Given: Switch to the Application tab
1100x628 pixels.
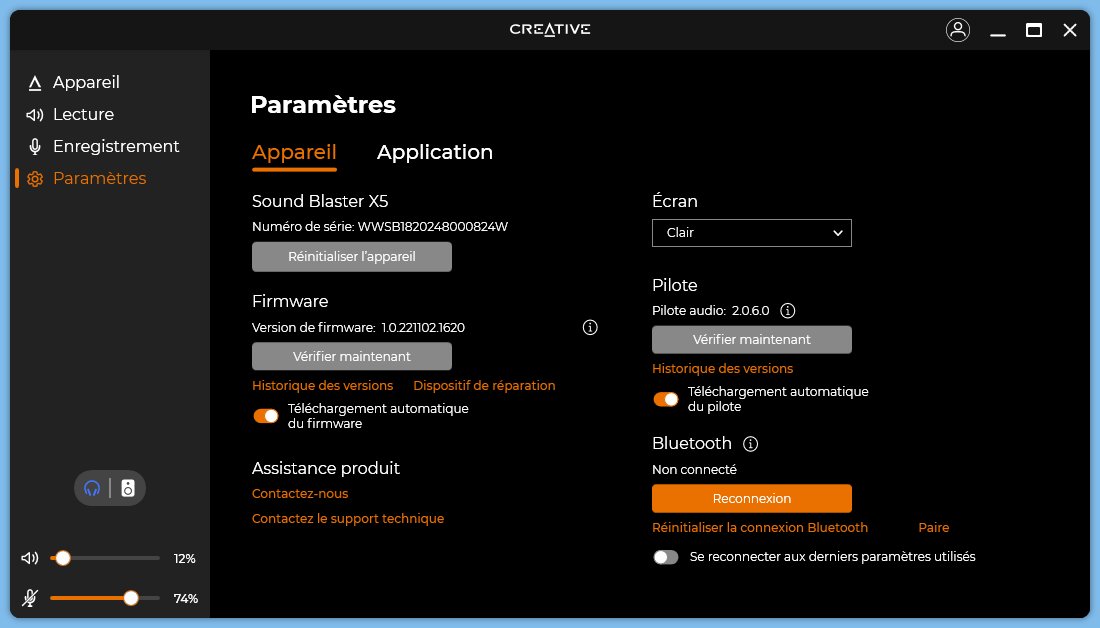Looking at the screenshot, I should (x=434, y=152).
